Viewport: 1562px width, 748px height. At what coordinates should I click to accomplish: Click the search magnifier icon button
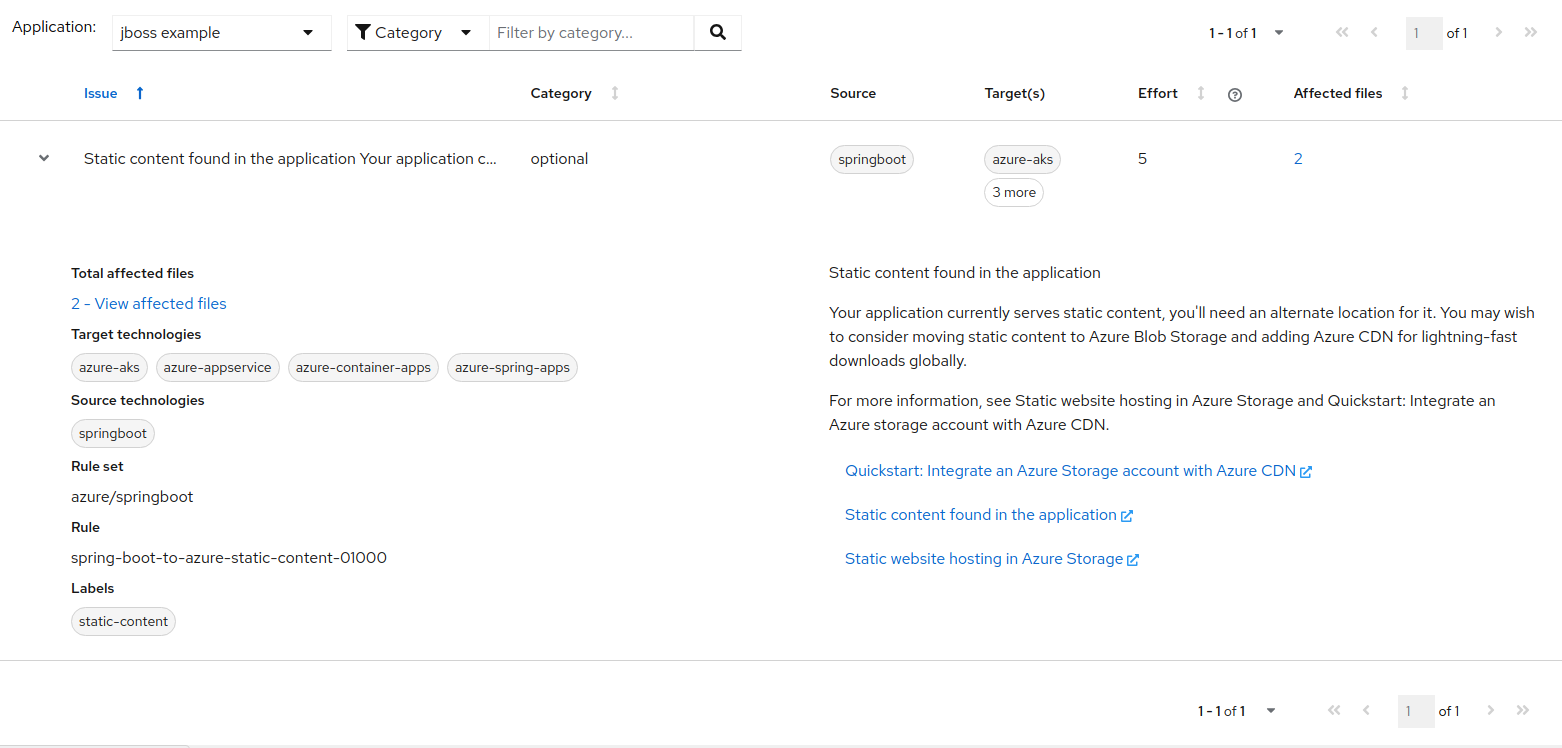coord(717,32)
